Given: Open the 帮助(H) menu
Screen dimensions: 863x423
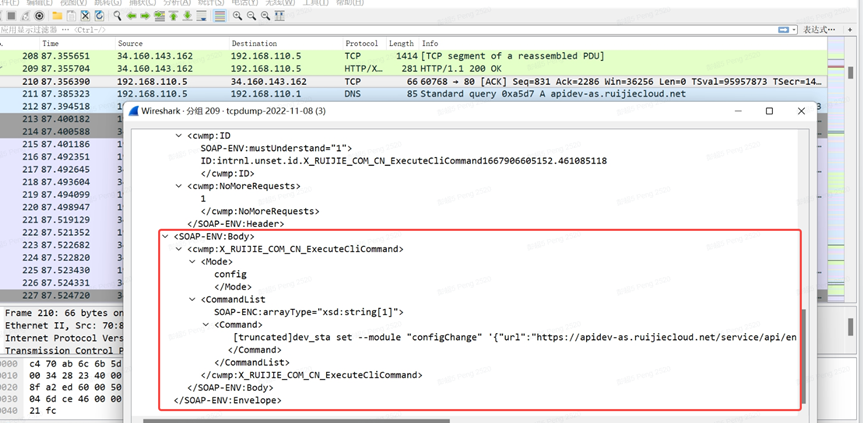Looking at the screenshot, I should pos(351,3).
